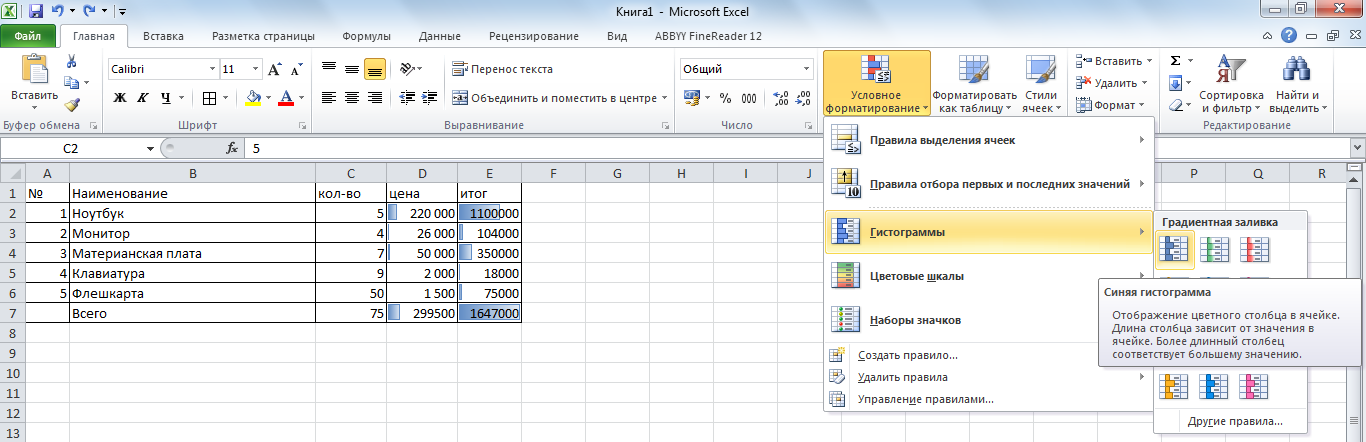Toggle italic formatting (К)
This screenshot has width=1366, height=442.
(143, 98)
